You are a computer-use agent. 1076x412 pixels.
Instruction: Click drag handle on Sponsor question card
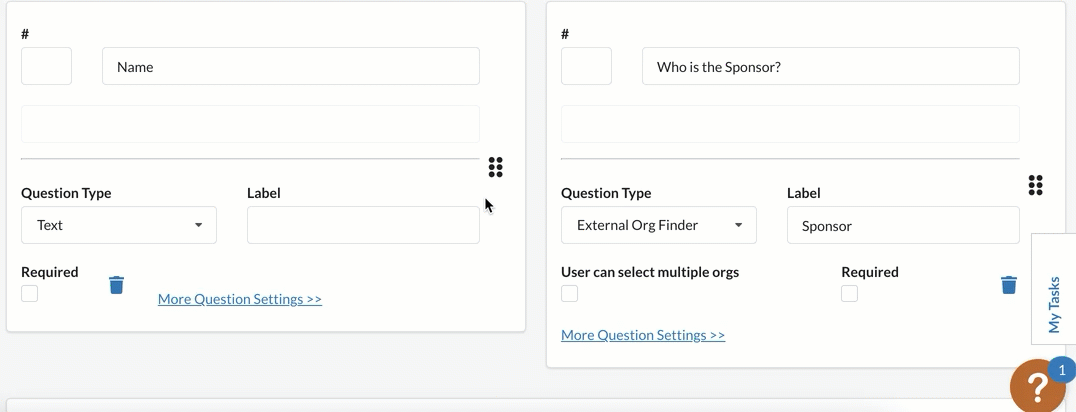click(x=1036, y=185)
